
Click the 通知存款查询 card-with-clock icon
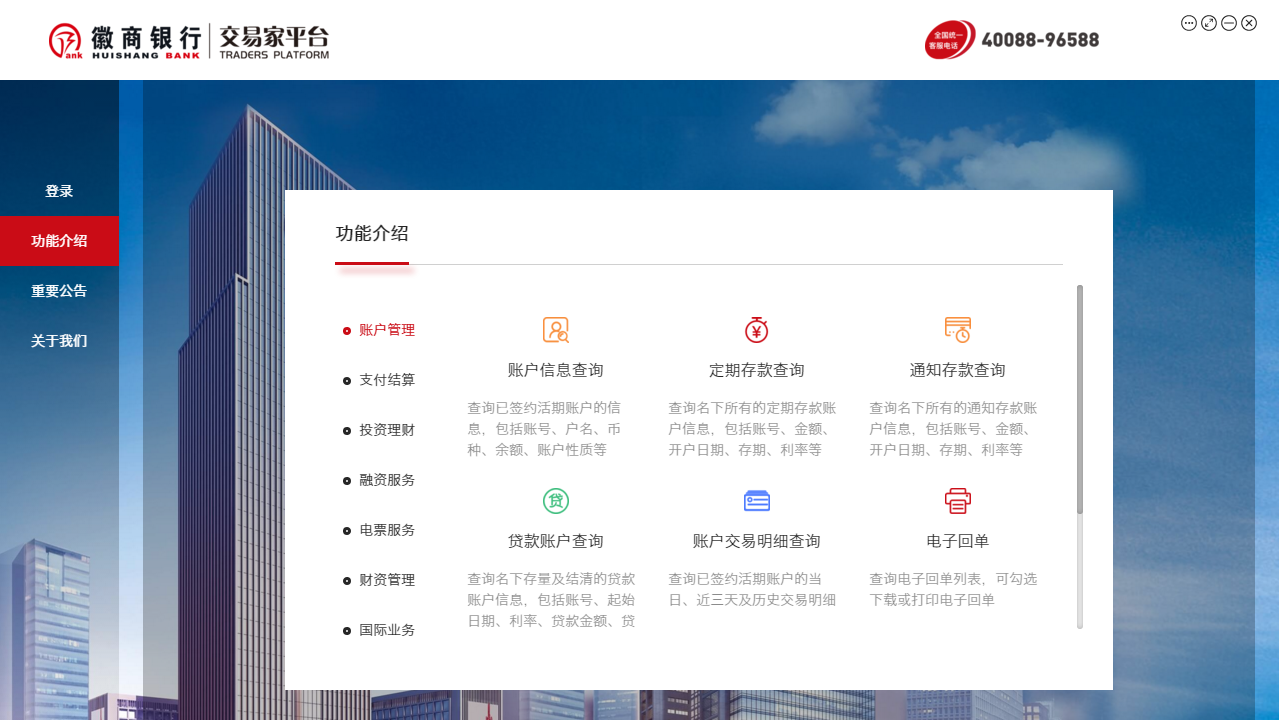(958, 330)
